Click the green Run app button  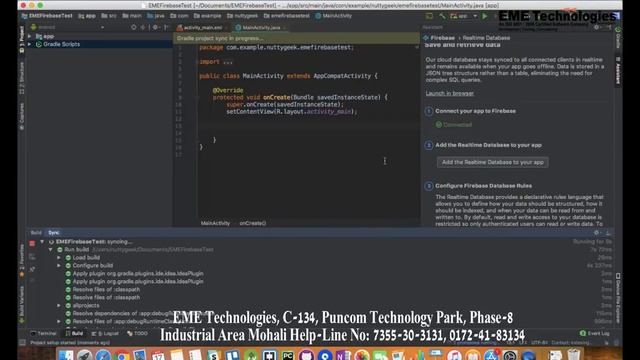[485, 16]
